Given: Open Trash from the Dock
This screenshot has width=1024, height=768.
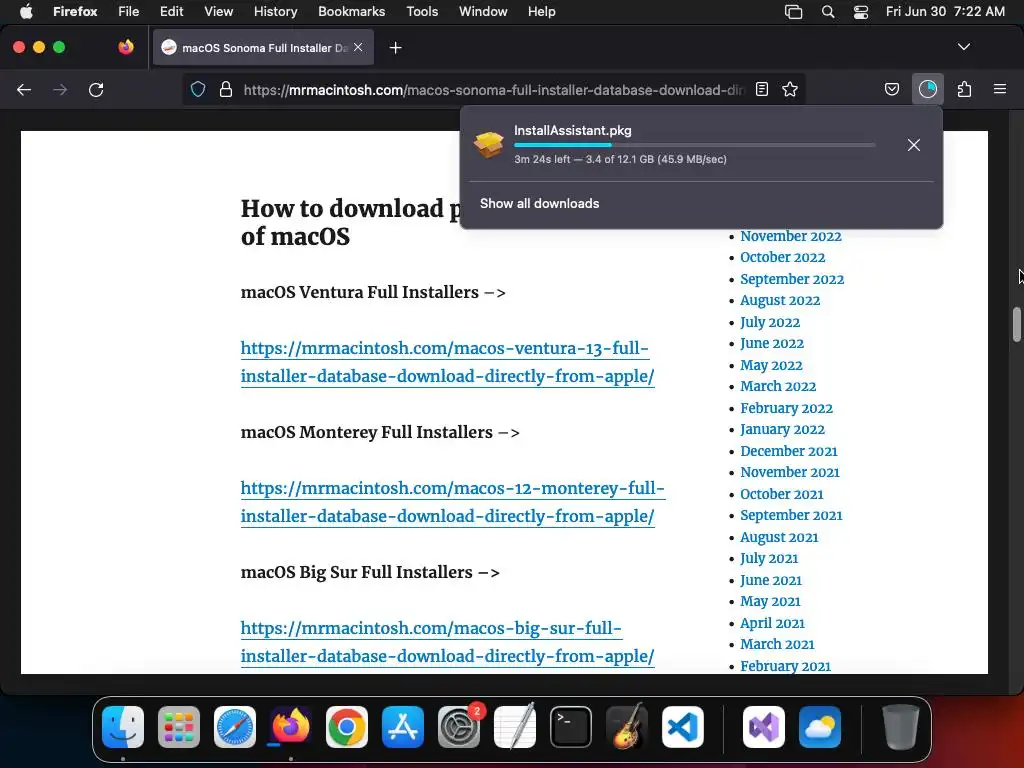Looking at the screenshot, I should [901, 727].
